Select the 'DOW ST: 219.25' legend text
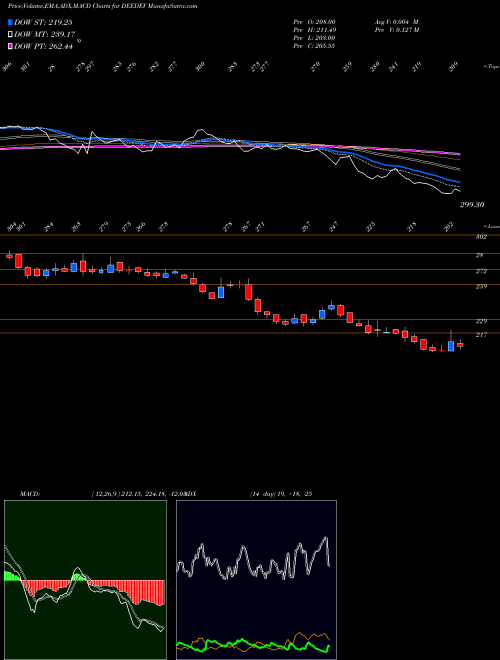Screen dimensions: 500x660 click(x=43, y=22)
